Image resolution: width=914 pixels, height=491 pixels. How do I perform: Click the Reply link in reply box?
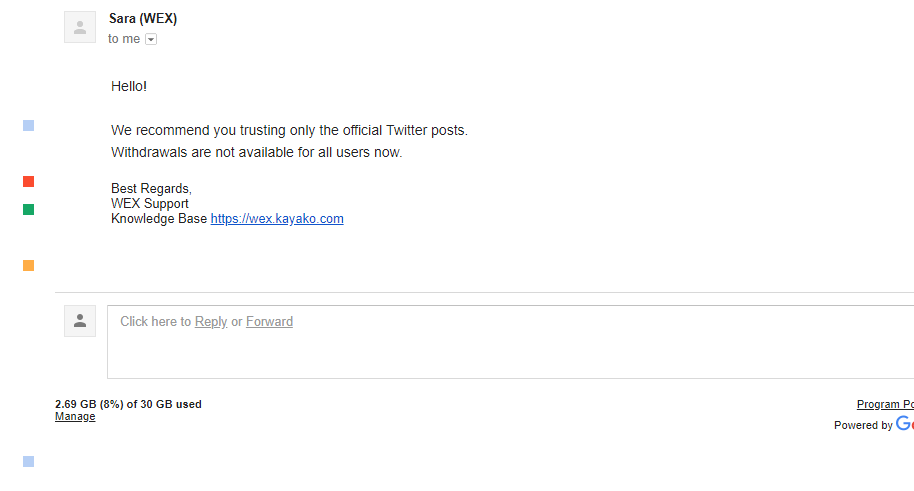[x=210, y=321]
